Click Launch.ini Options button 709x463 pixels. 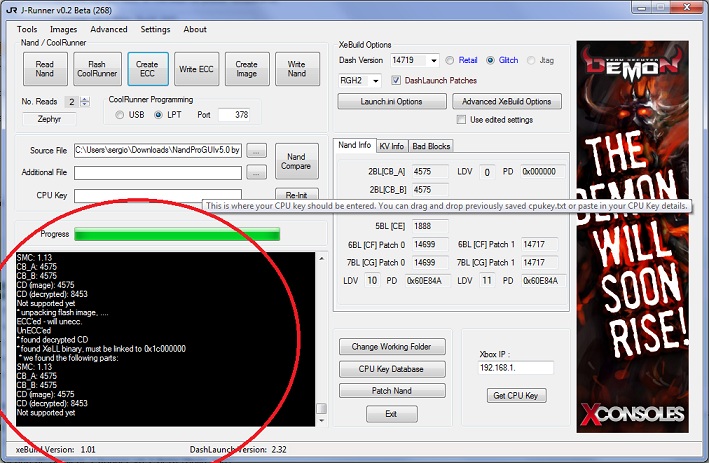(x=392, y=101)
